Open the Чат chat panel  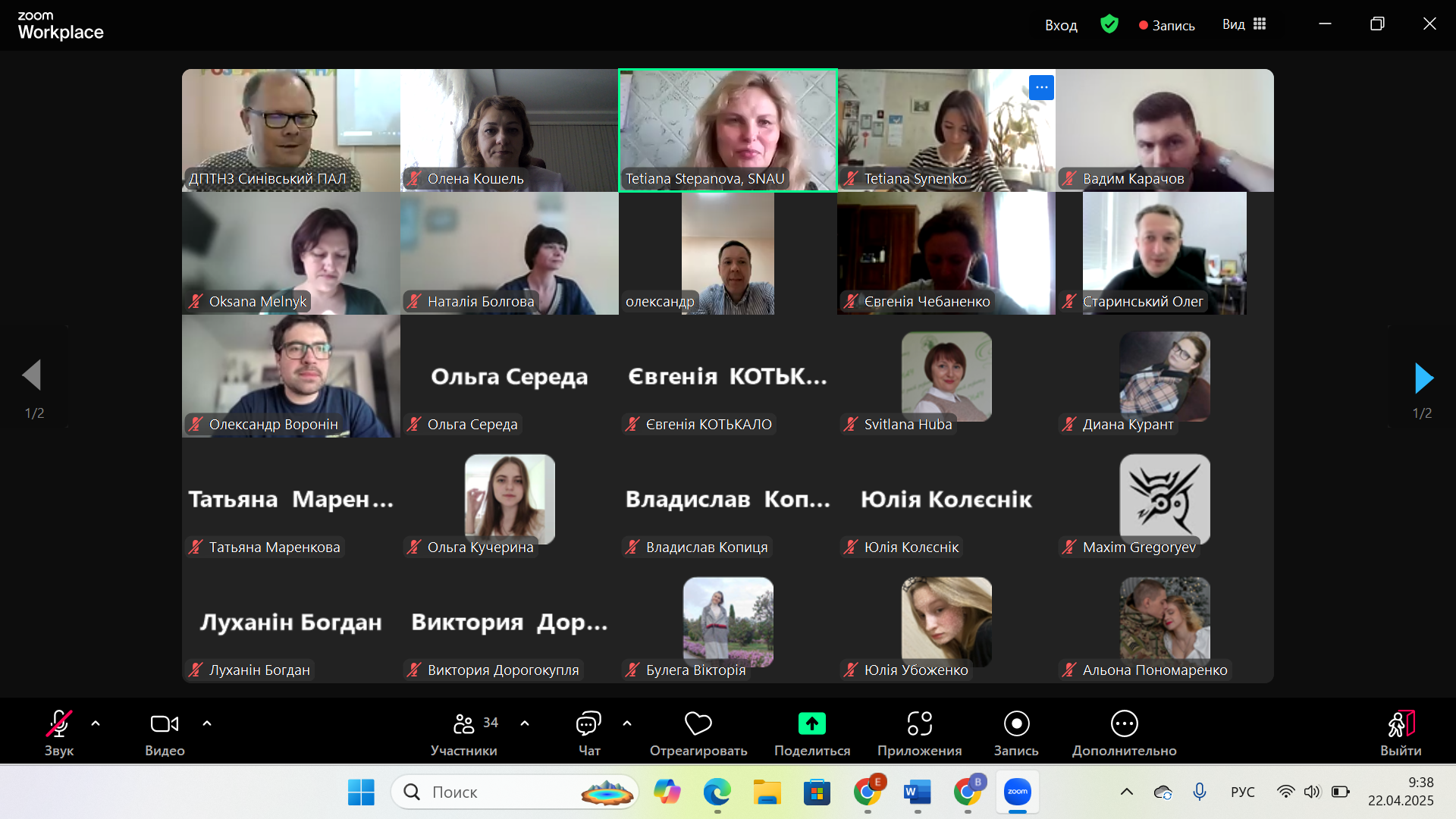pos(589,733)
